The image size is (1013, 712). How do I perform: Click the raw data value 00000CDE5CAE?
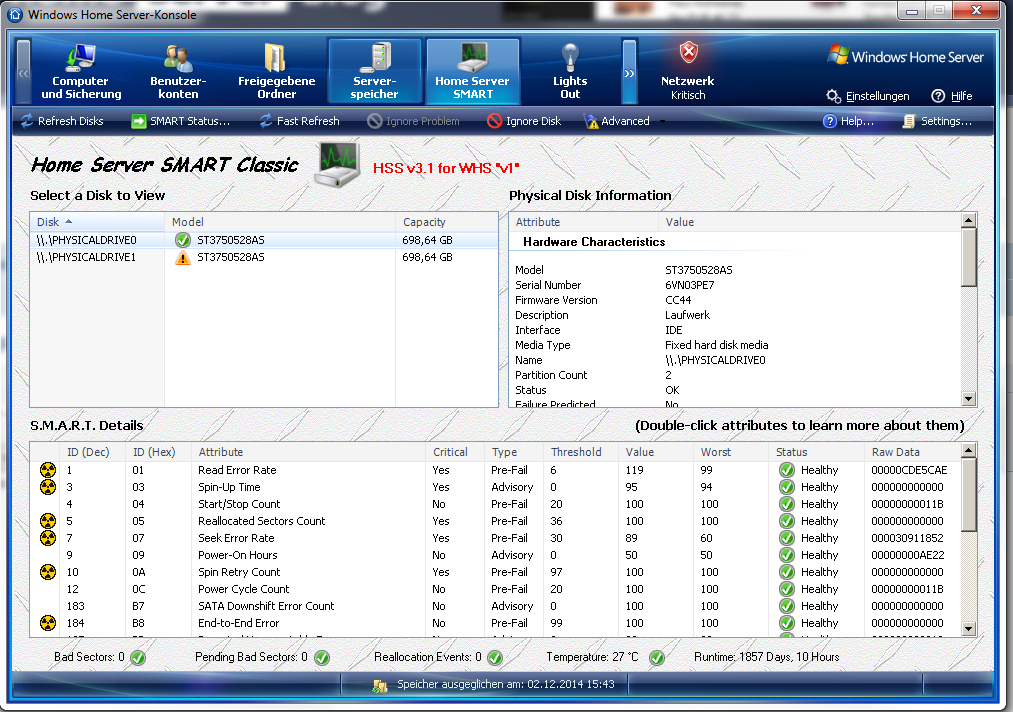tap(909, 470)
